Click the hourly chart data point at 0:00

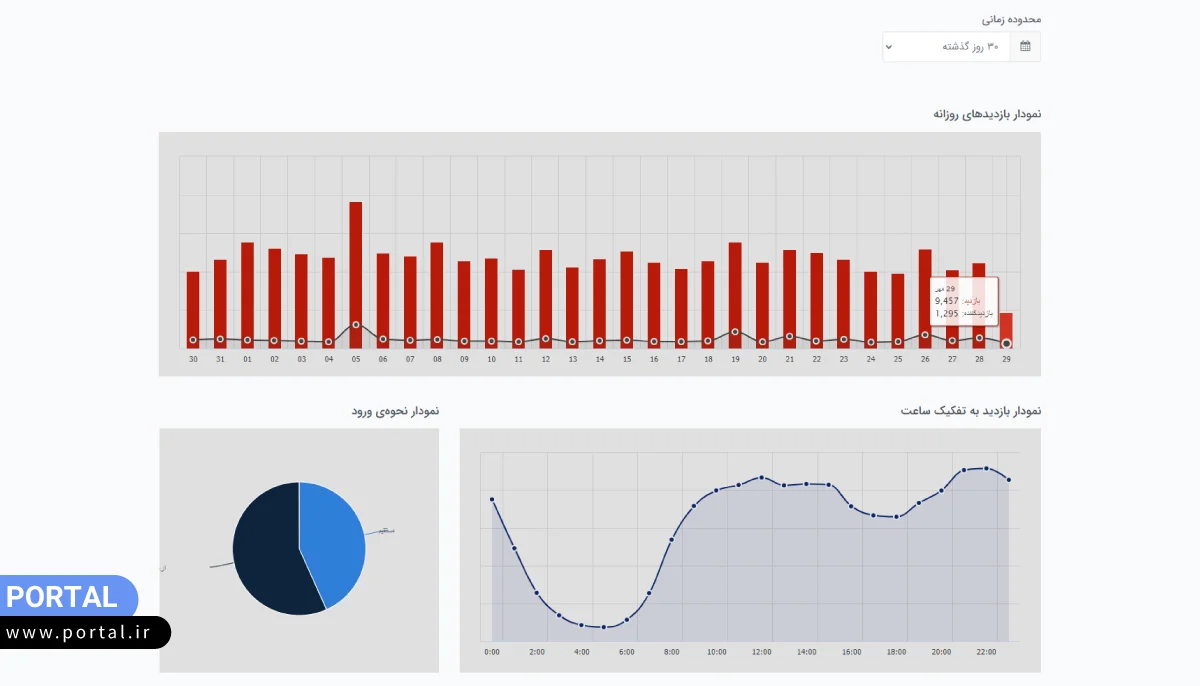(492, 499)
